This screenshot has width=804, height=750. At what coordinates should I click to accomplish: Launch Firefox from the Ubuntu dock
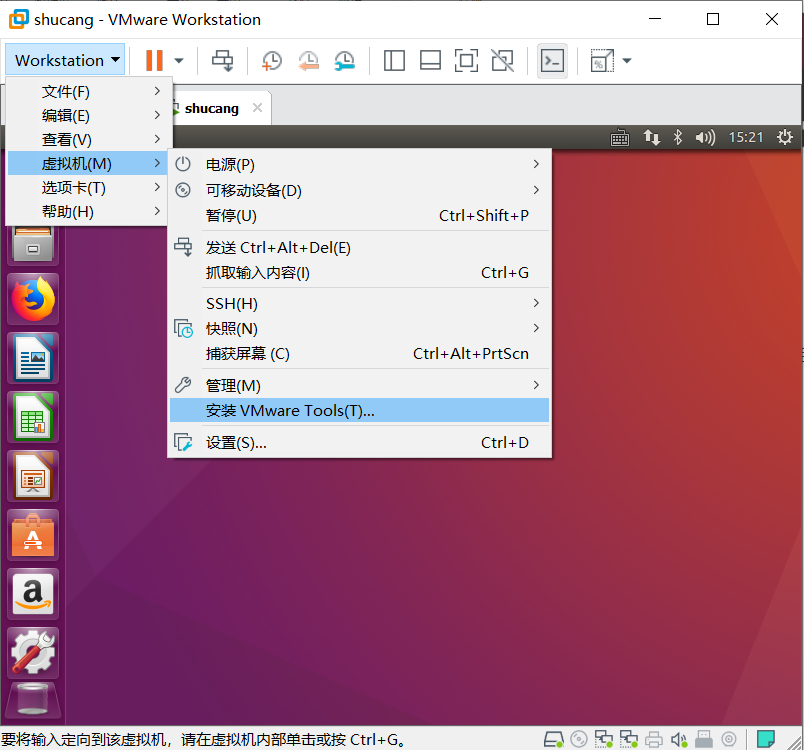[33, 299]
